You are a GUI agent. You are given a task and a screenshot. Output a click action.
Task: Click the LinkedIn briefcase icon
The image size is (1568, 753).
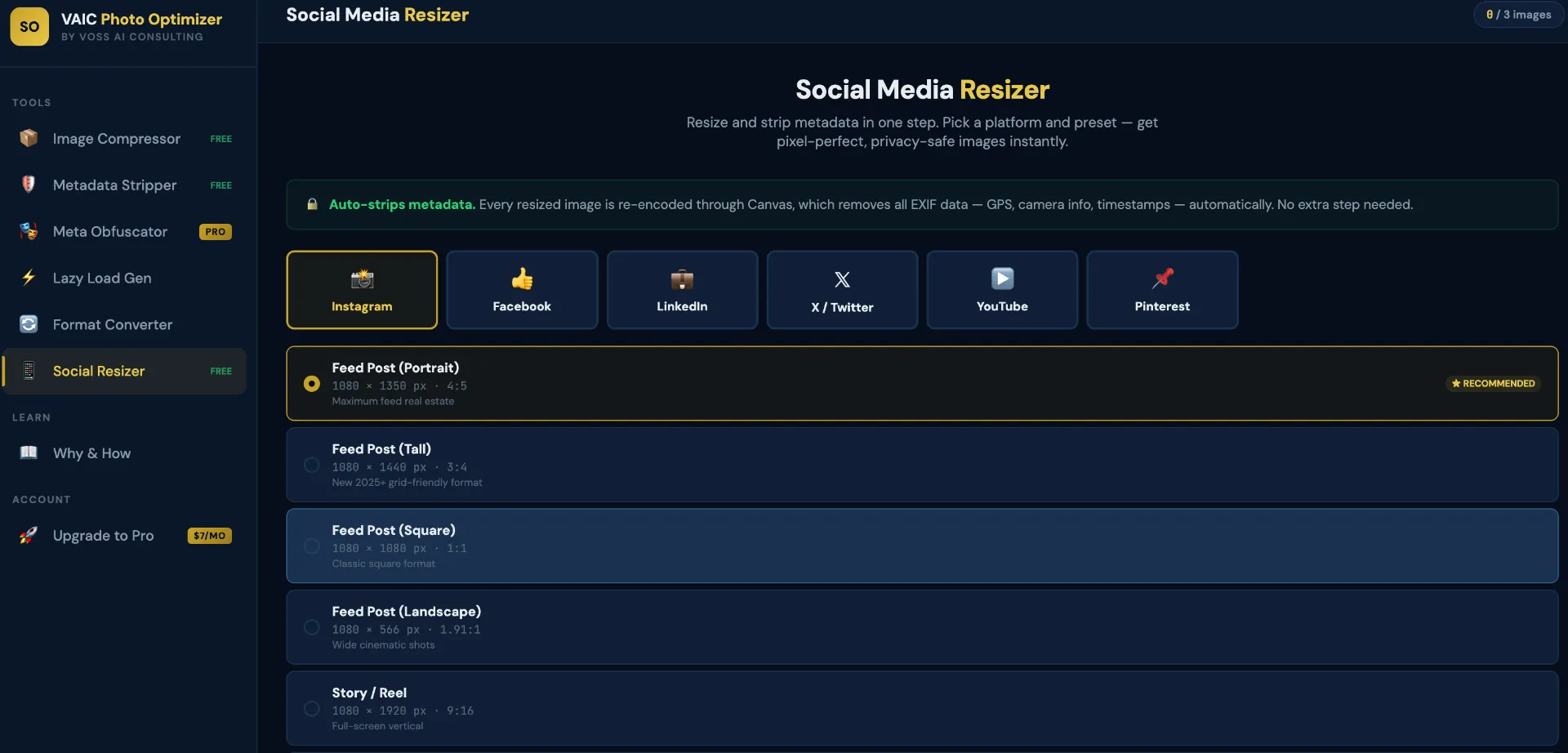coord(682,279)
